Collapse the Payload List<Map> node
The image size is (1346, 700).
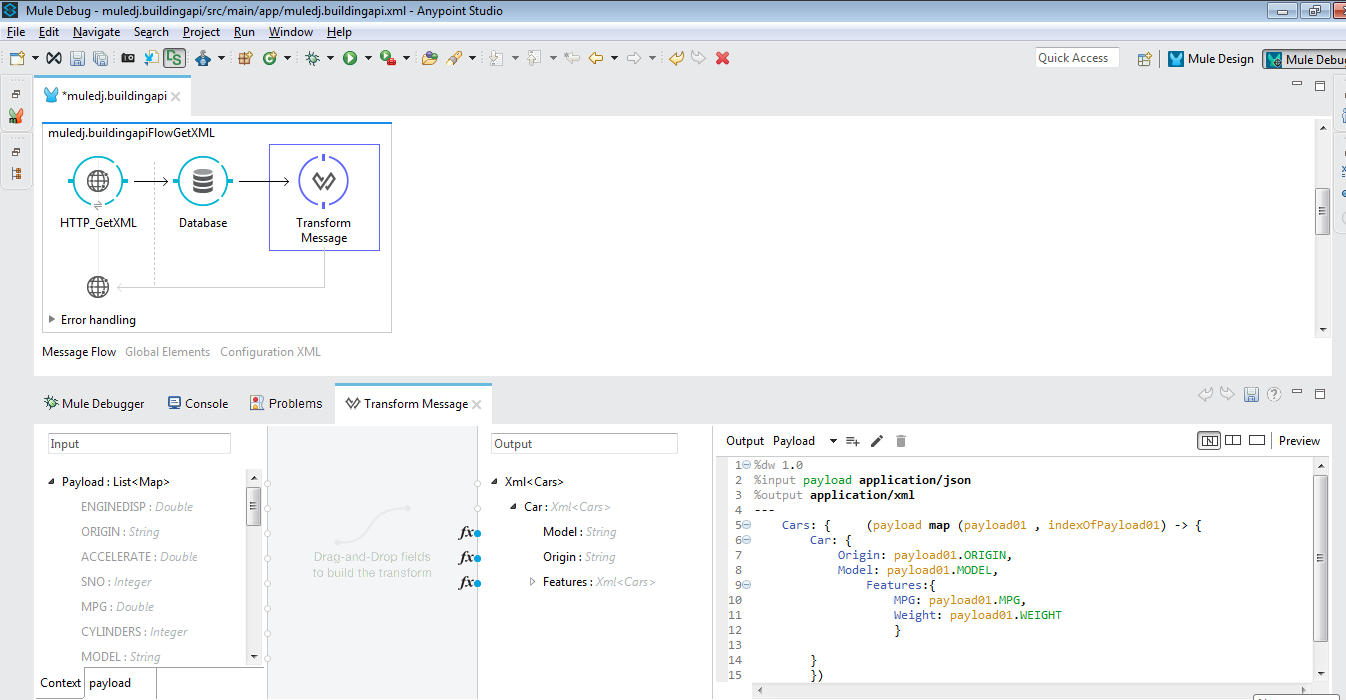pyautogui.click(x=51, y=481)
